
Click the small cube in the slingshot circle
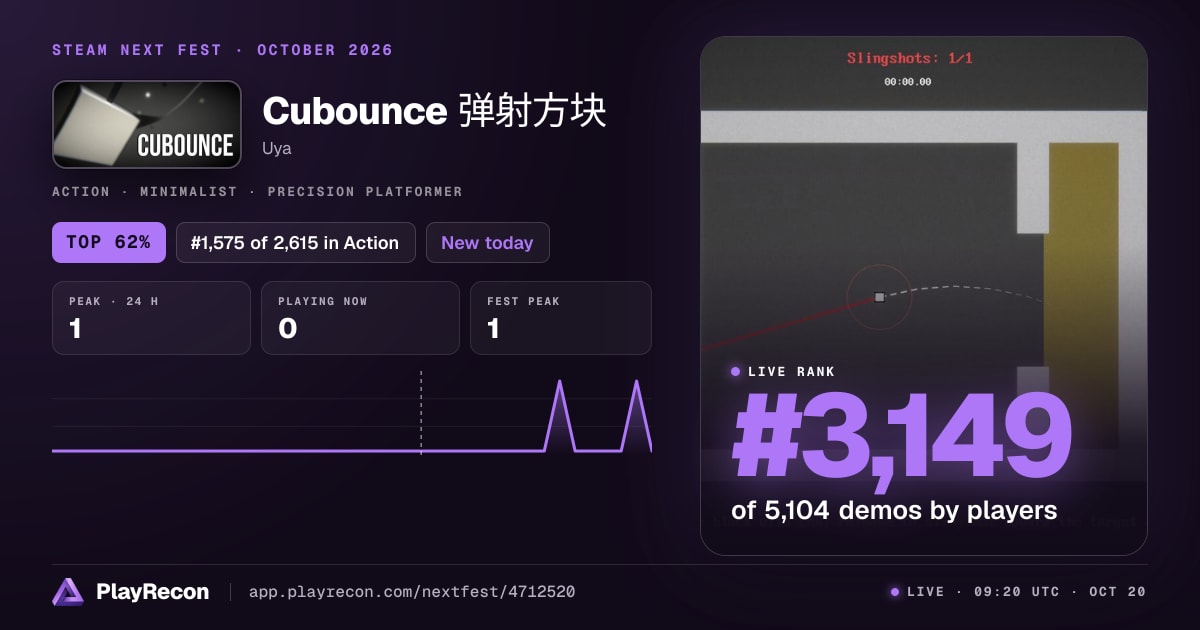pos(879,297)
